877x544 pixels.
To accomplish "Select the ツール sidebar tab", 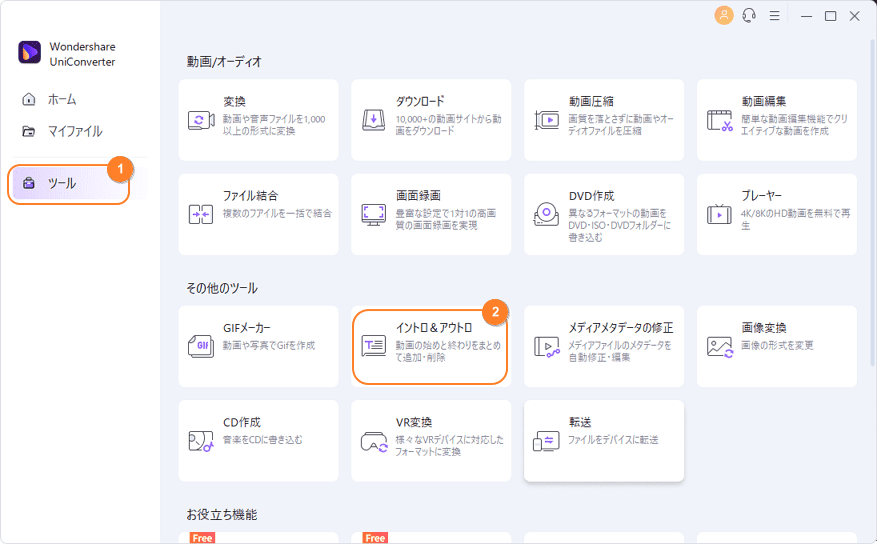I will pos(62,183).
